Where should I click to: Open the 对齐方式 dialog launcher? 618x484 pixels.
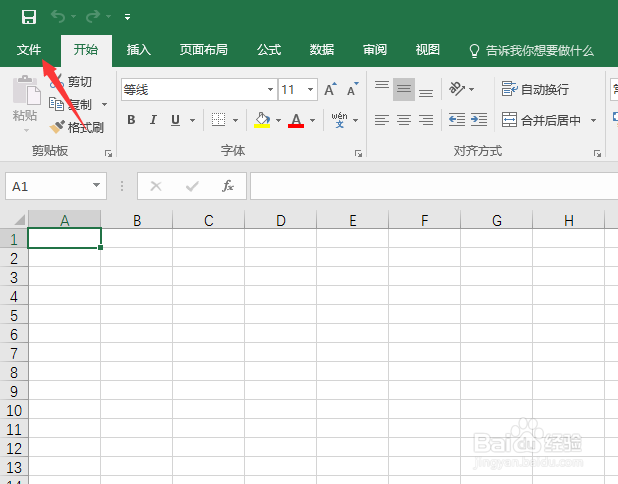pyautogui.click(x=598, y=154)
